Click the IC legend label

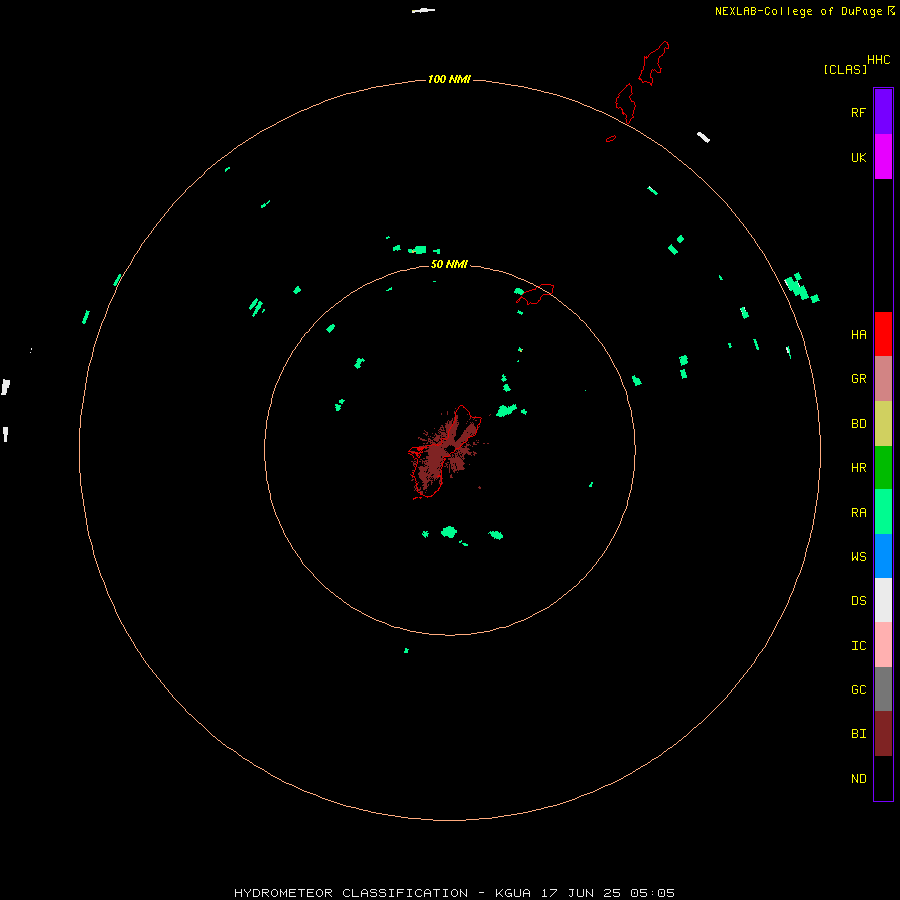click(x=858, y=646)
